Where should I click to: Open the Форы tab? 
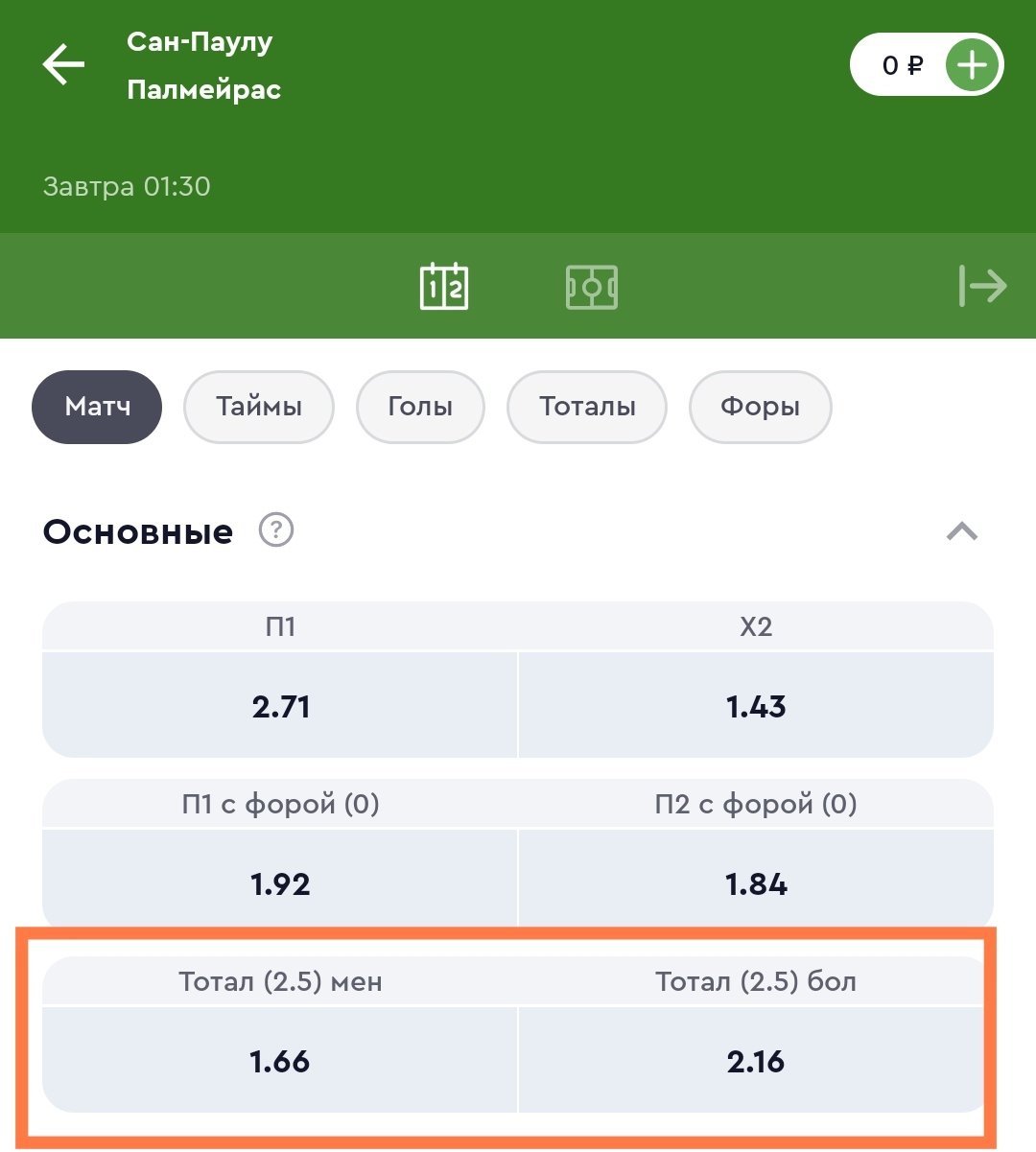pyautogui.click(x=760, y=407)
